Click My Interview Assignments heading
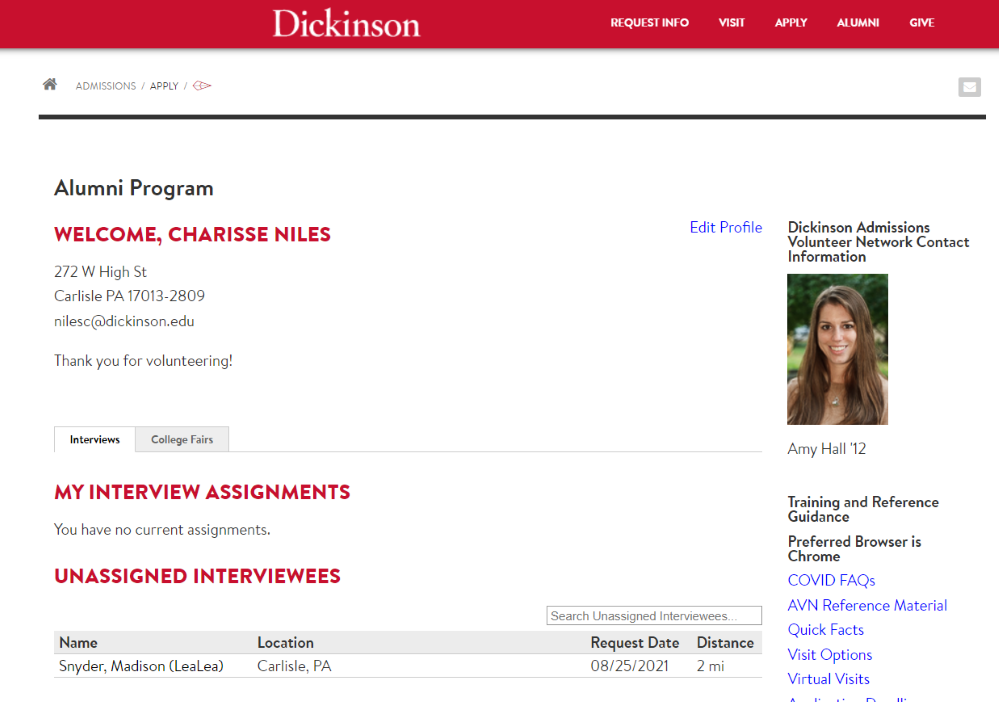 (203, 492)
